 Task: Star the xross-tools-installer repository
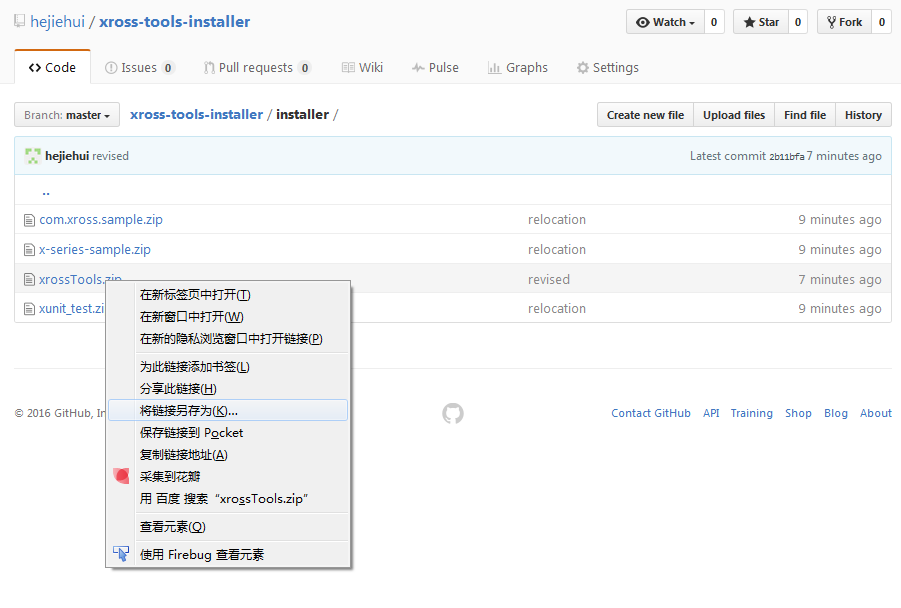[x=760, y=22]
